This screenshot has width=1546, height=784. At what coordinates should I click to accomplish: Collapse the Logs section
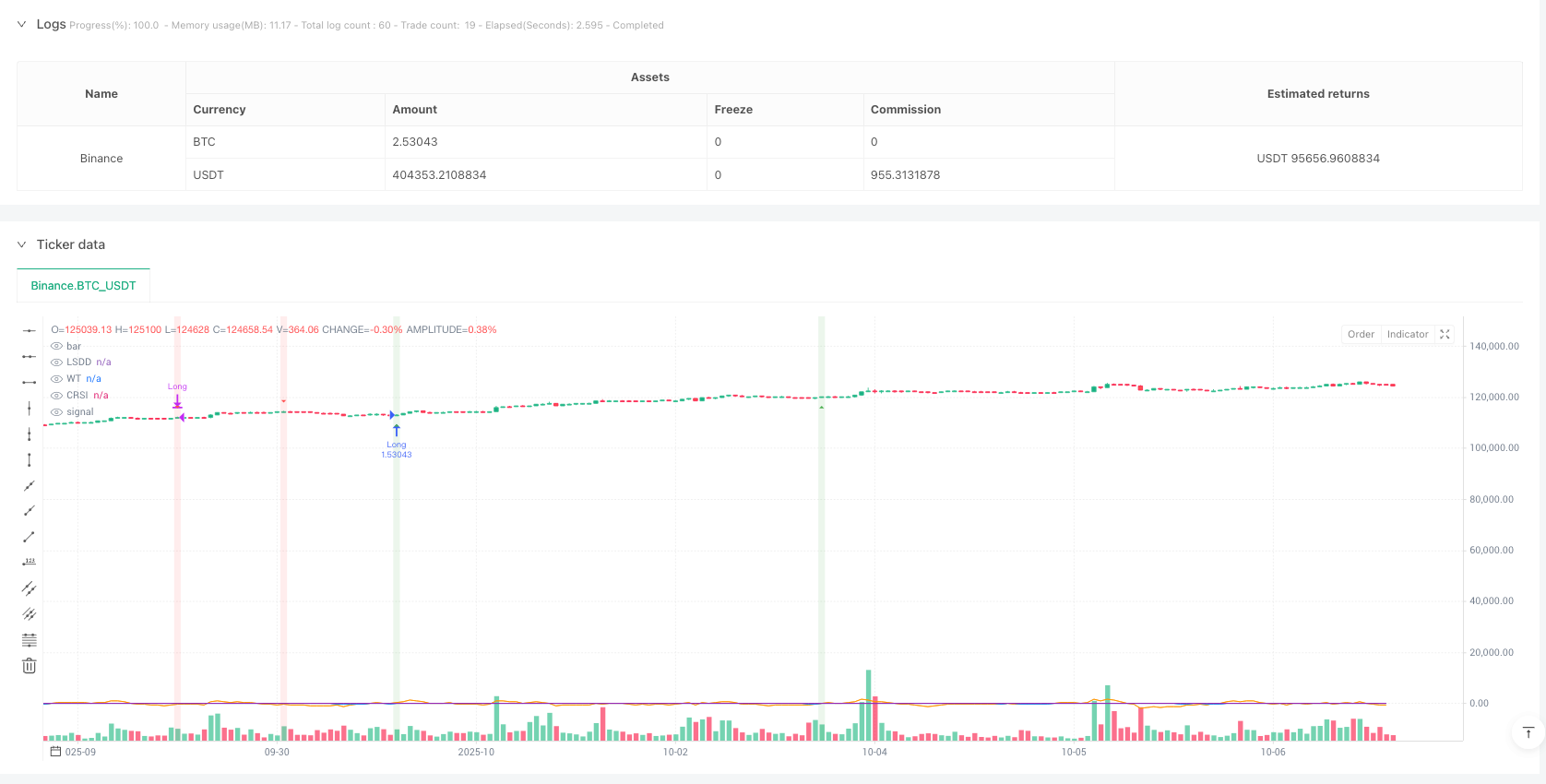click(21, 25)
